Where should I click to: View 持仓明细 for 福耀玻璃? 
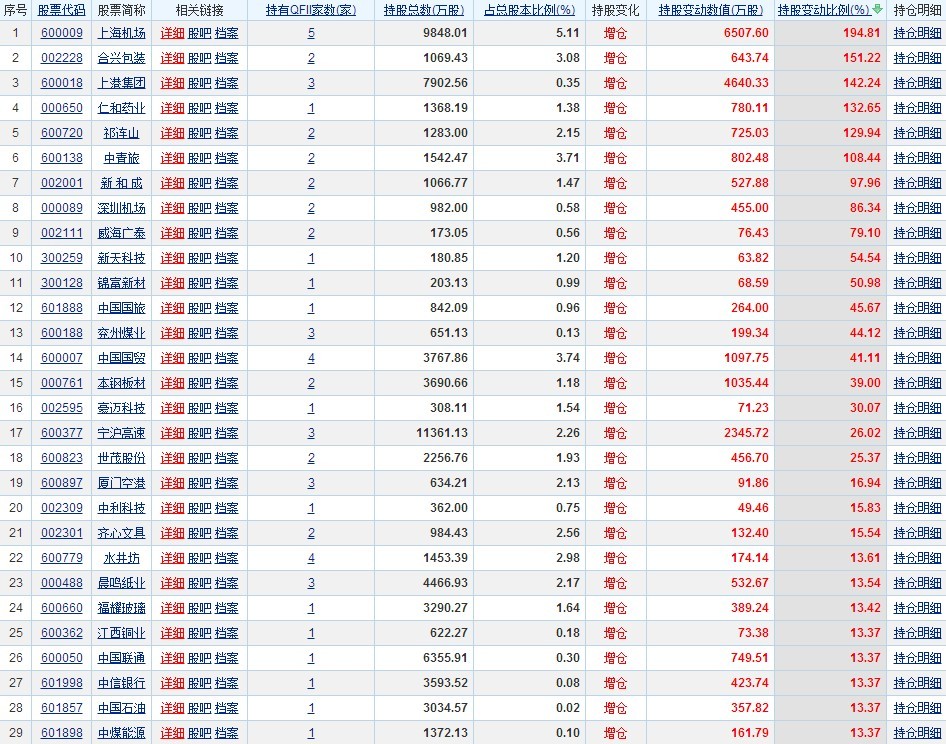pyautogui.click(x=917, y=608)
